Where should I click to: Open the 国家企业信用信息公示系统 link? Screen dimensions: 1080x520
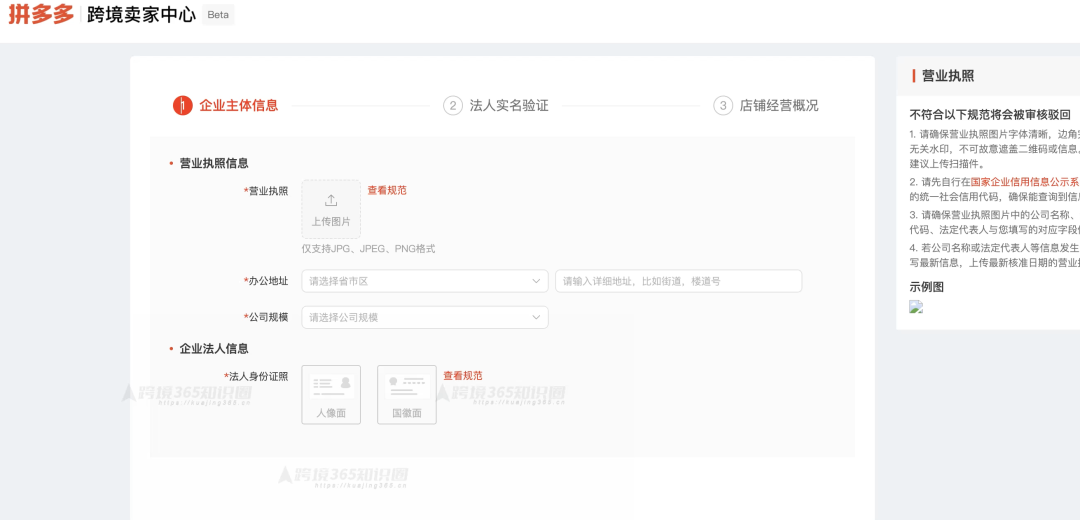click(x=1024, y=182)
